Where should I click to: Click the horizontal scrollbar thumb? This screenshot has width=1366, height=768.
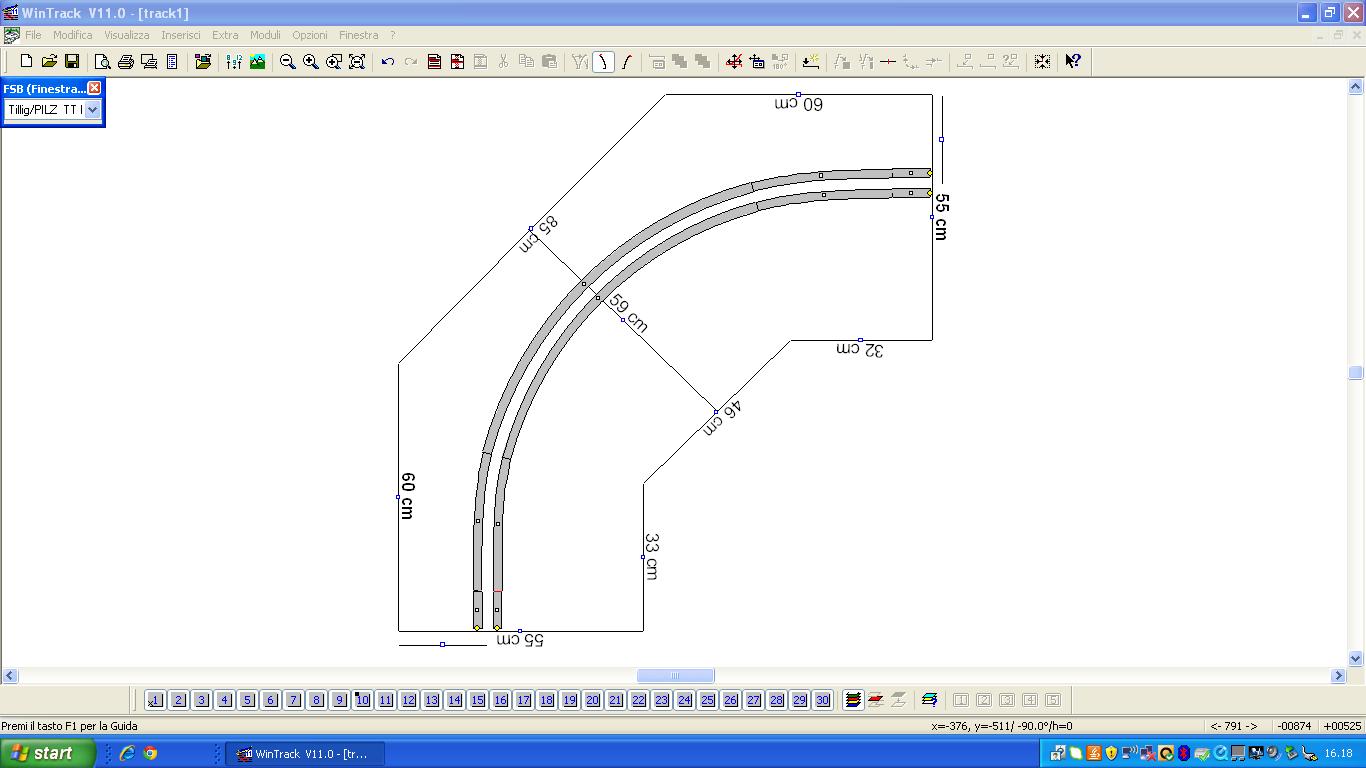675,675
